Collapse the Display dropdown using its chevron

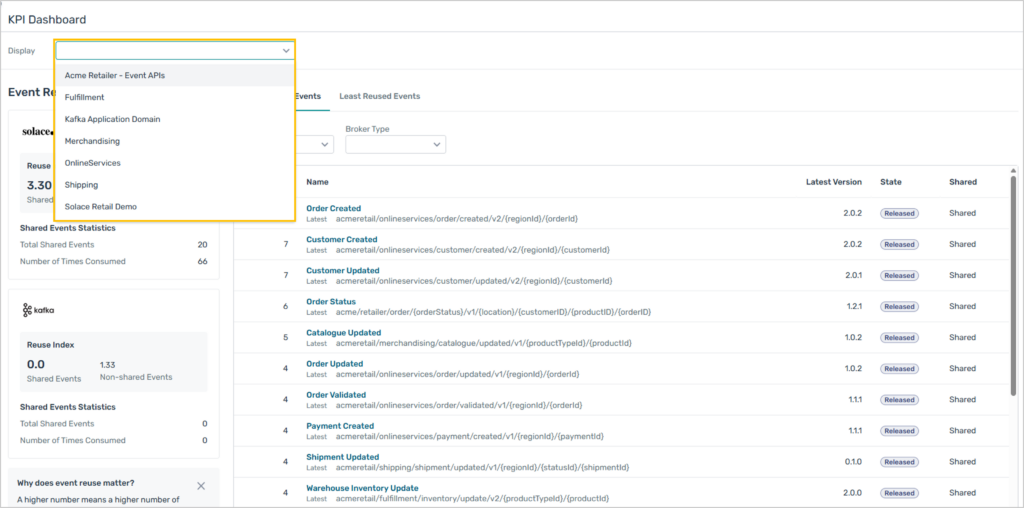(x=286, y=51)
